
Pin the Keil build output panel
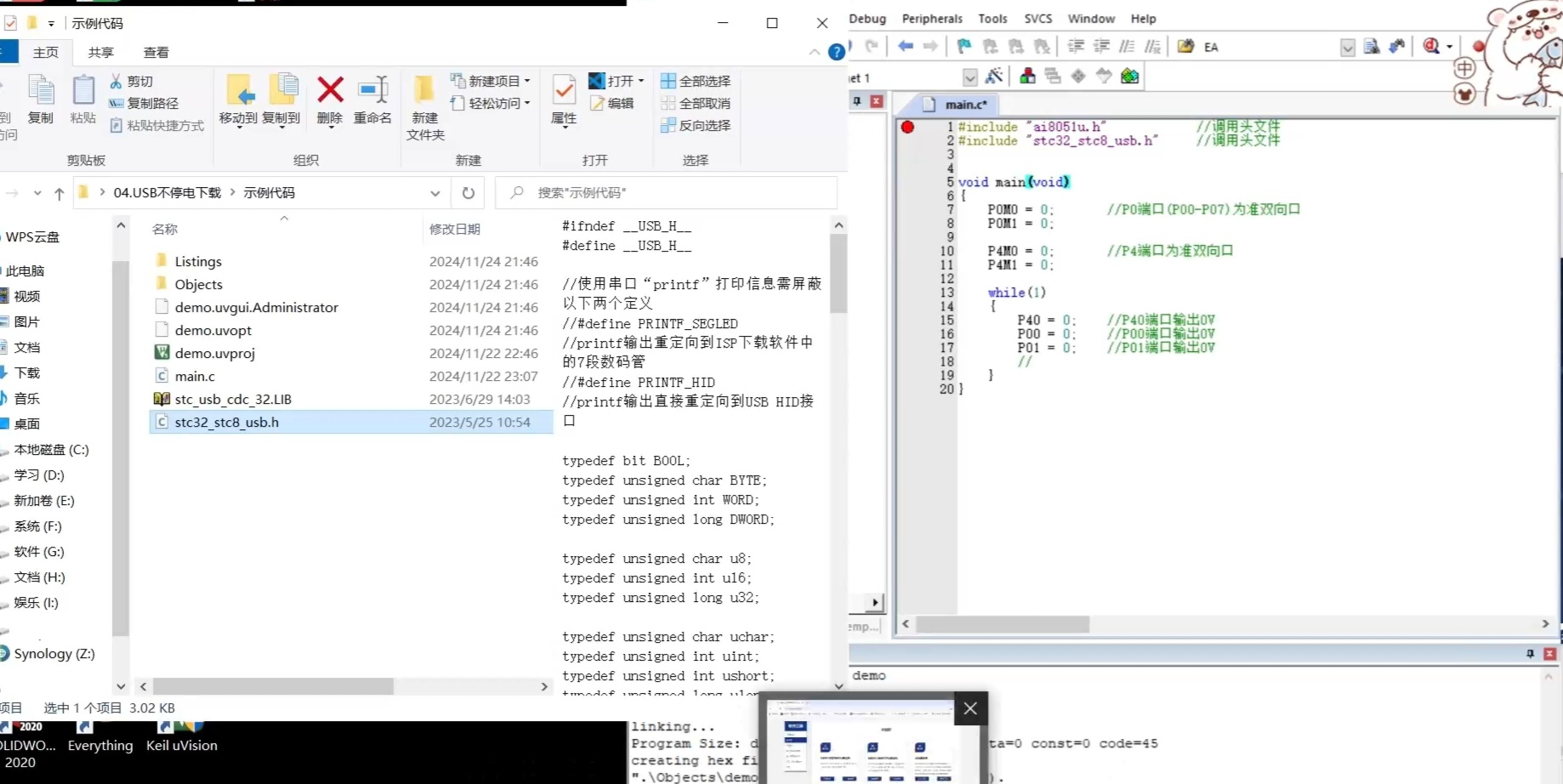click(1530, 654)
